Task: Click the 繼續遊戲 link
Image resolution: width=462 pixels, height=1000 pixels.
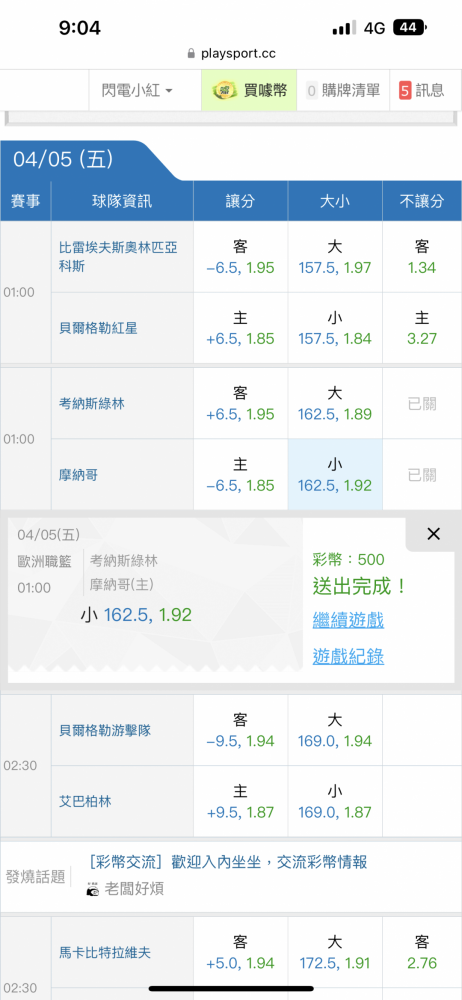Action: [348, 619]
